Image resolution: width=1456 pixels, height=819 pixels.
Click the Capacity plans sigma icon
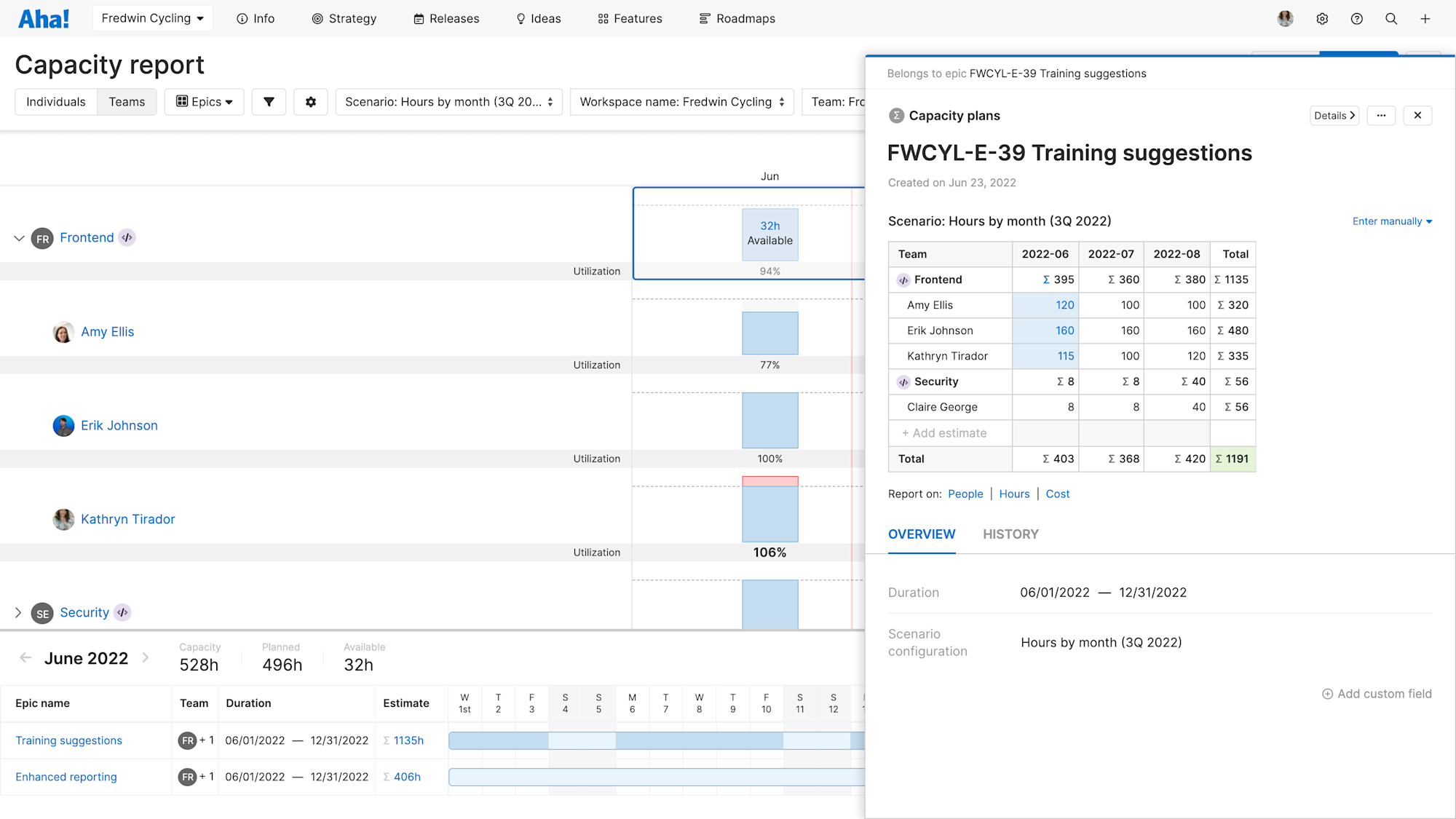click(896, 115)
